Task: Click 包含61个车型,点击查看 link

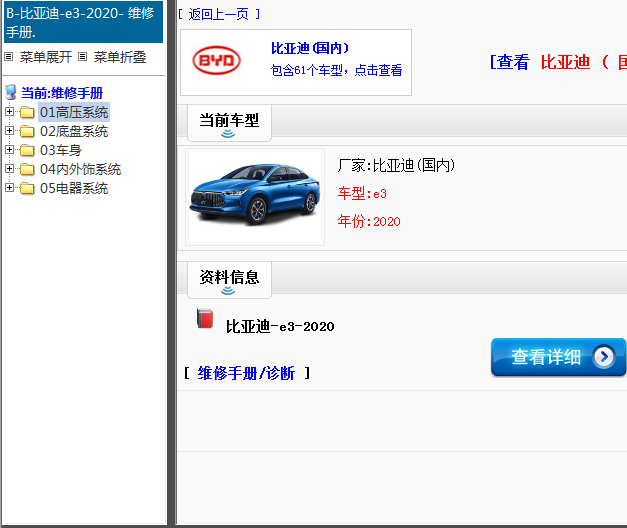Action: coord(336,70)
